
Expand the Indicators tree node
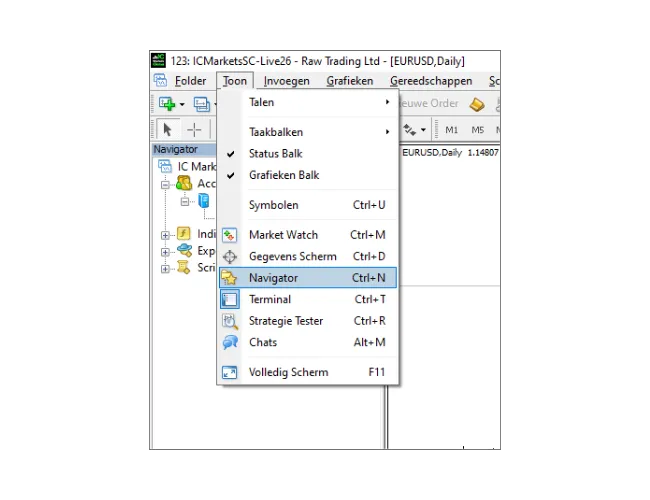pos(165,235)
